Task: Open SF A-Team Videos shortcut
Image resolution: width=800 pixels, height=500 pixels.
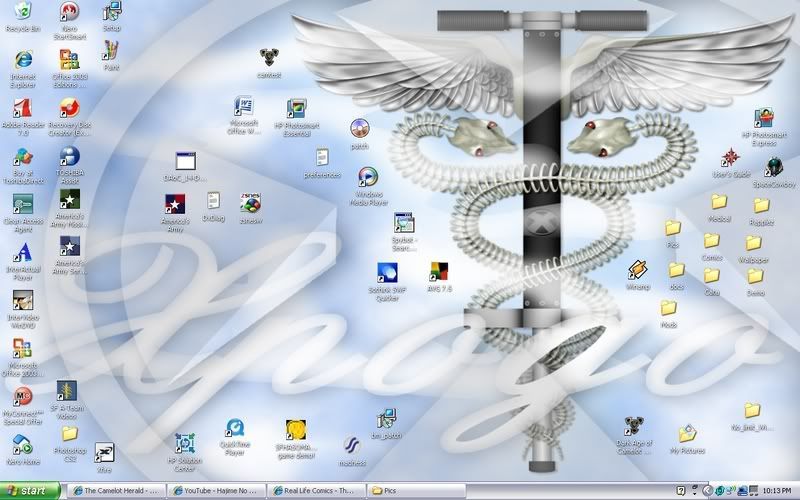Action: [x=67, y=391]
